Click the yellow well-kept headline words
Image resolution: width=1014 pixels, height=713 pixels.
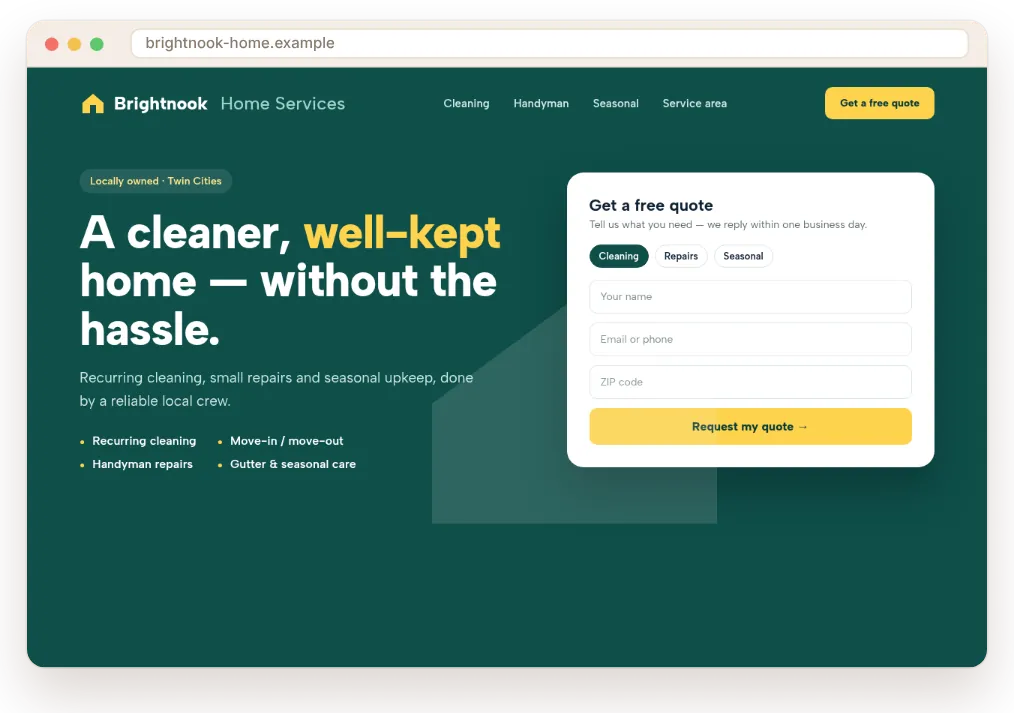tap(402, 233)
